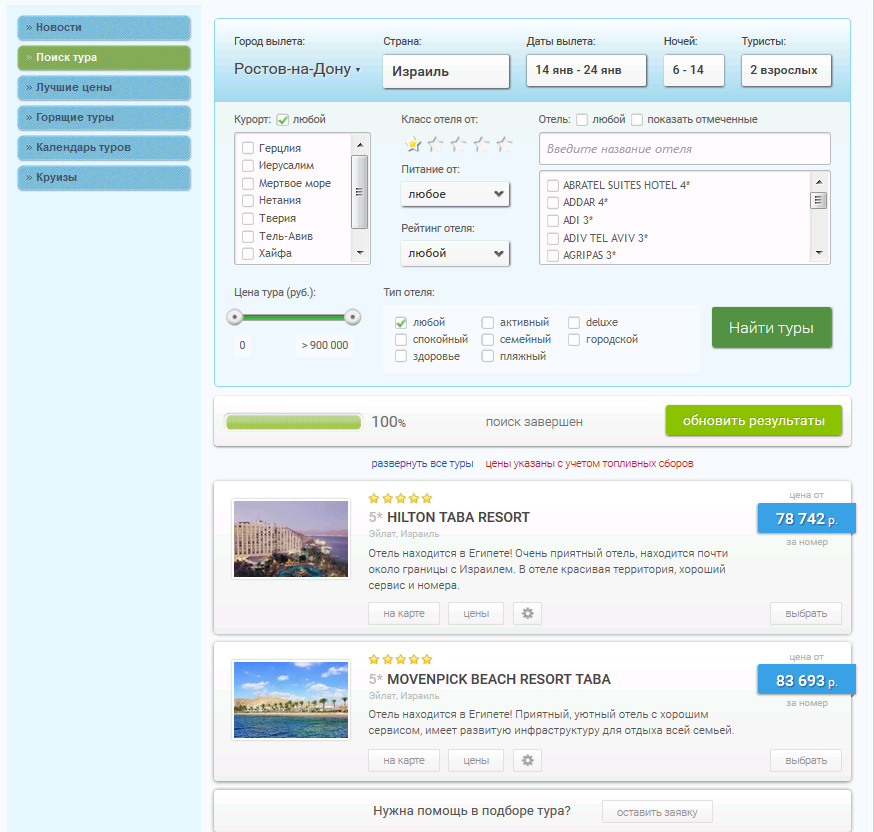Open departure dates 14 янв - 24 янв
This screenshot has width=874, height=832.
586,70
